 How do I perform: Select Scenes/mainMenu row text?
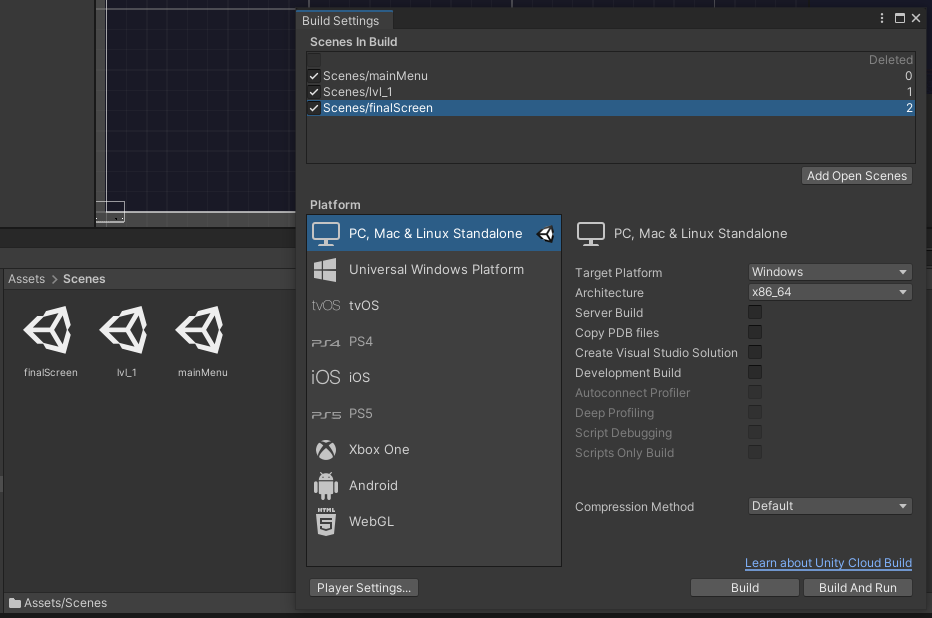click(375, 76)
